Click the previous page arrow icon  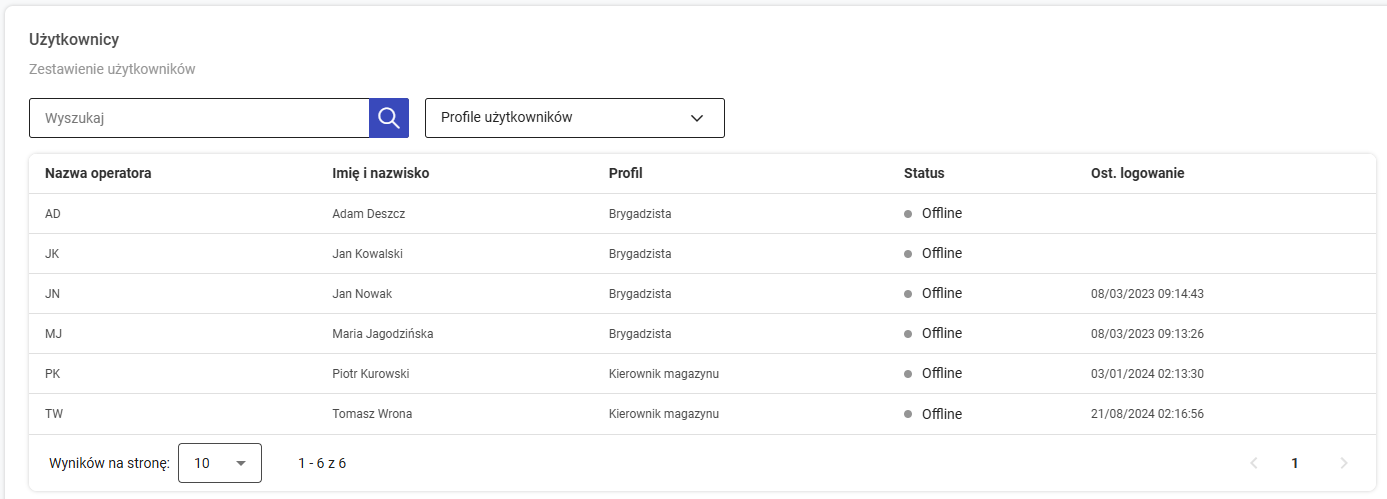tap(1254, 463)
